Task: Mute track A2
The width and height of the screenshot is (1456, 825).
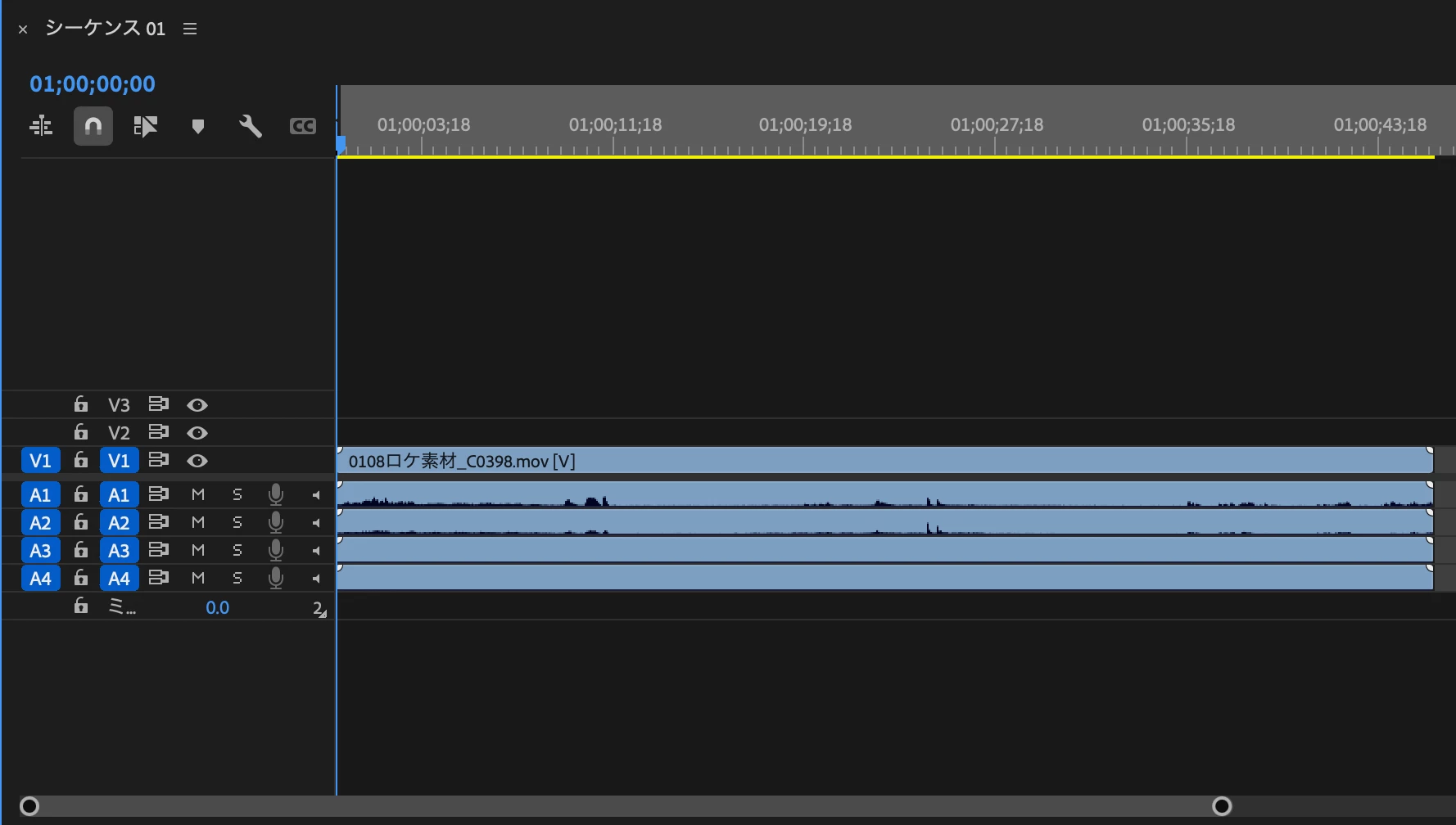Action: tap(197, 522)
